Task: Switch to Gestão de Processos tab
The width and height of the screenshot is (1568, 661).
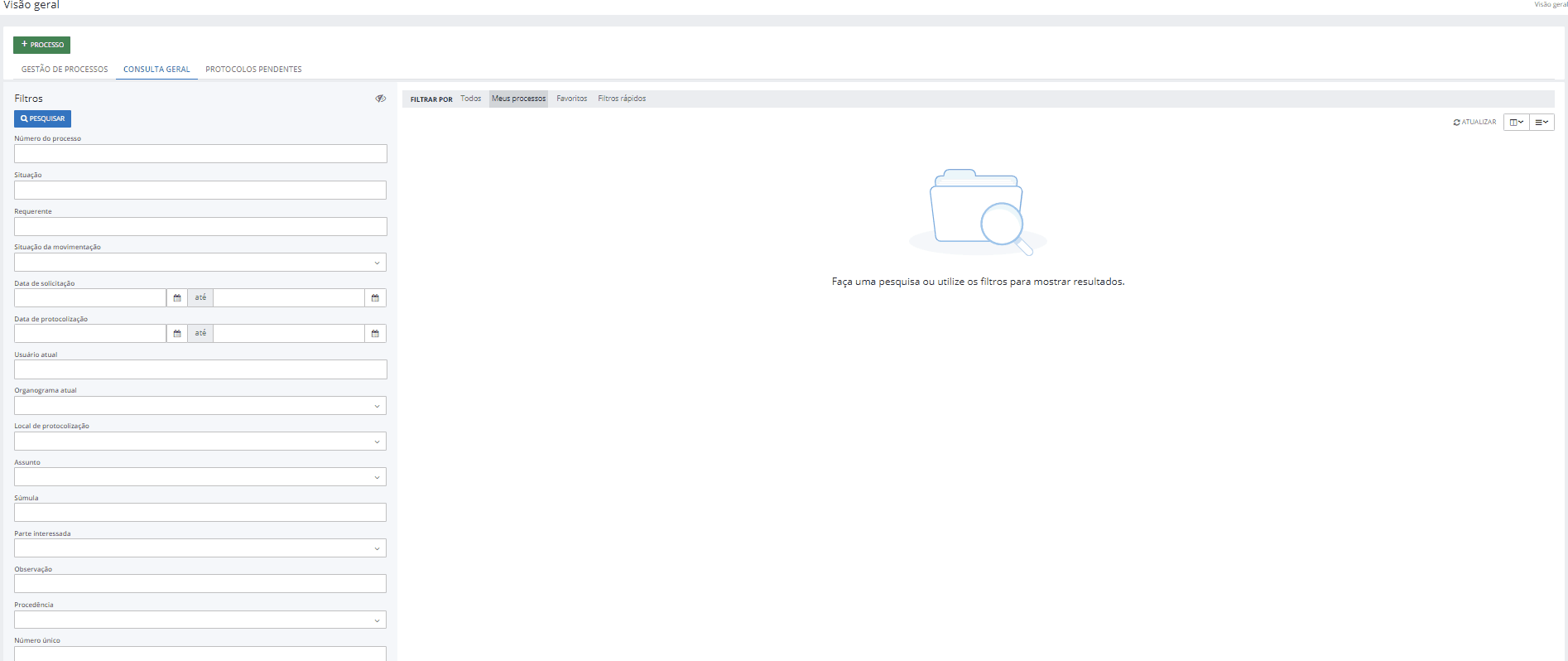Action: pyautogui.click(x=65, y=70)
